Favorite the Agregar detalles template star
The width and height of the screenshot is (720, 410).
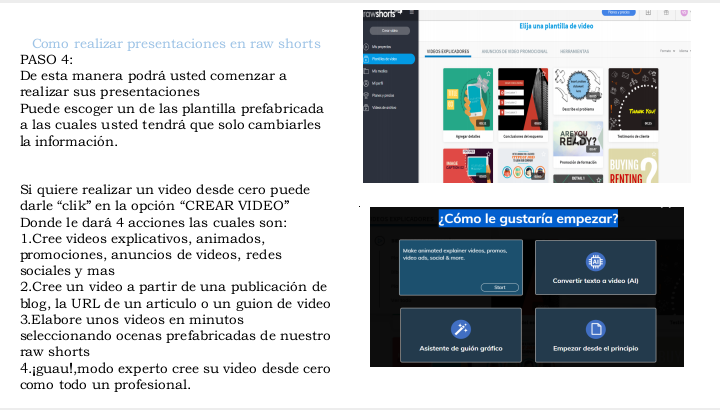pos(489,73)
